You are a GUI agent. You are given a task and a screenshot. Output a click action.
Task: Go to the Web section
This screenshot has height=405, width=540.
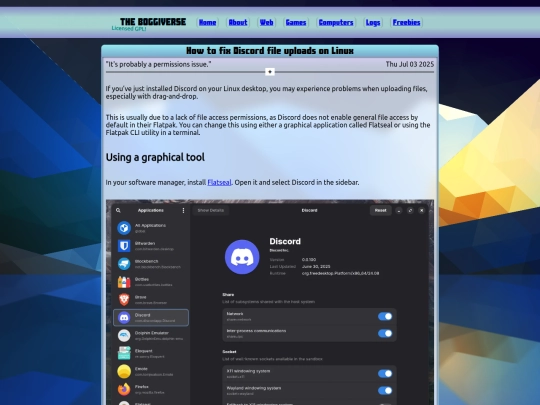(267, 22)
